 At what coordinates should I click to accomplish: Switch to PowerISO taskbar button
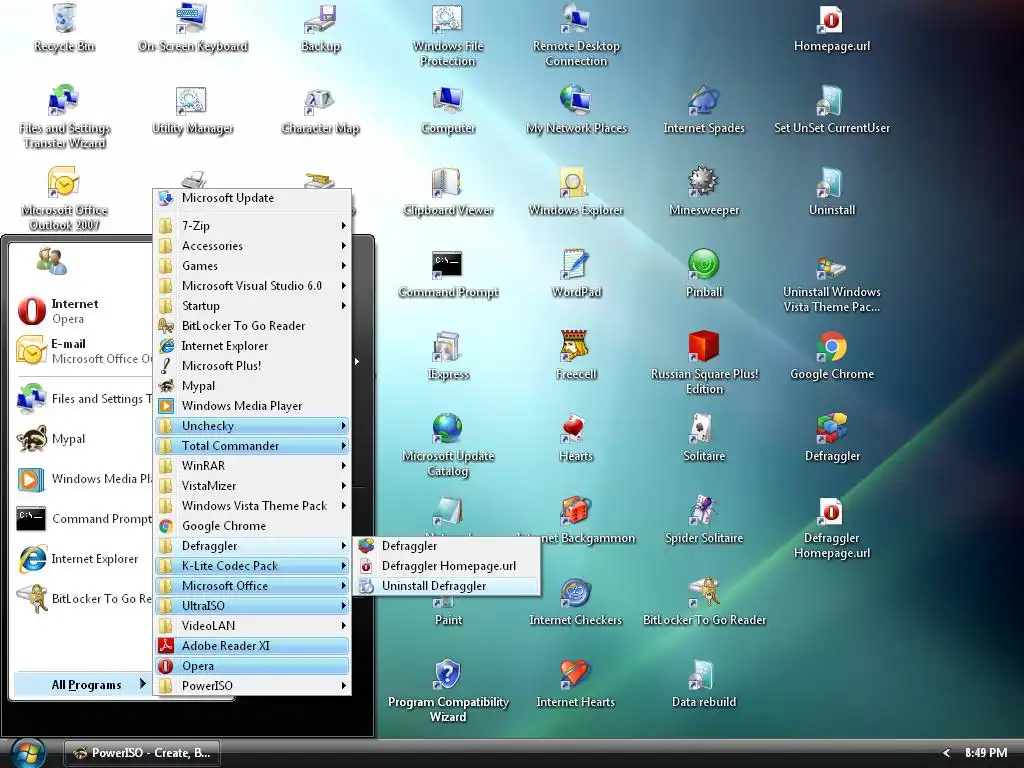(x=142, y=753)
